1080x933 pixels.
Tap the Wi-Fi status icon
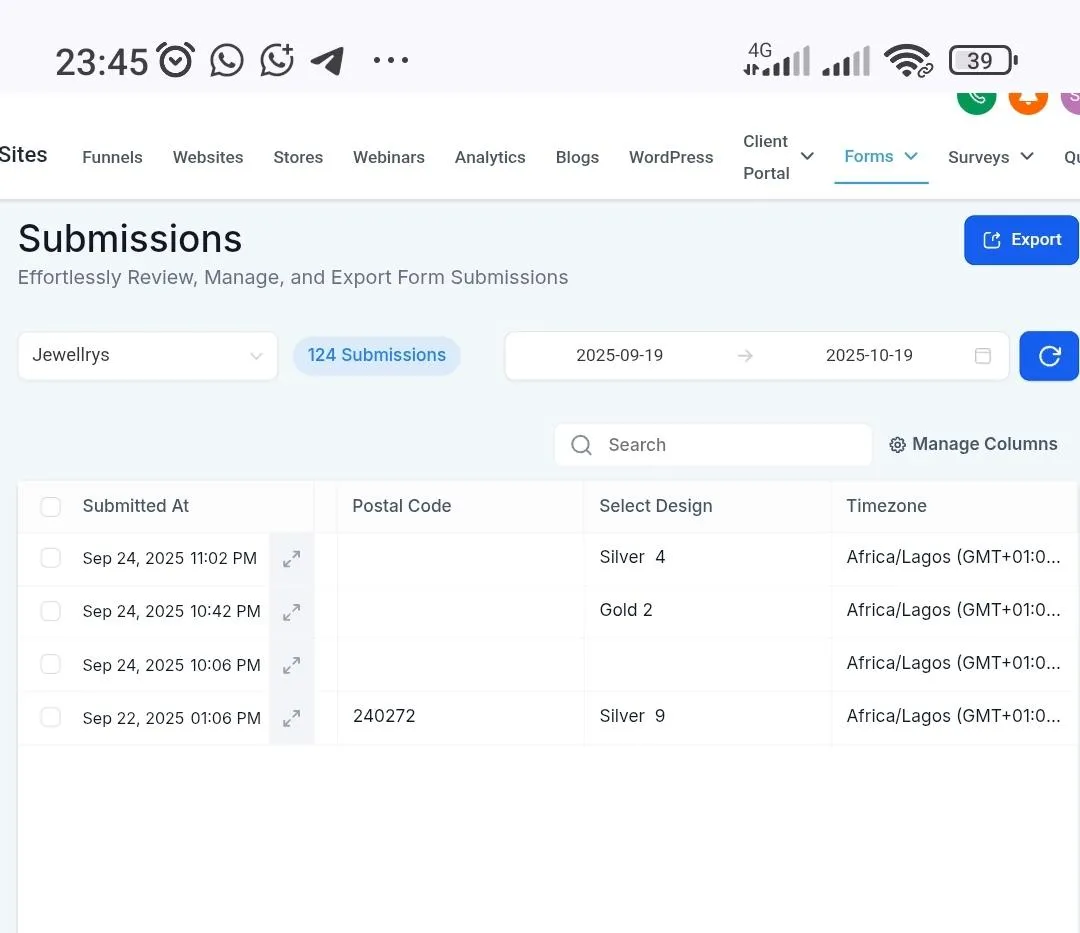point(908,61)
